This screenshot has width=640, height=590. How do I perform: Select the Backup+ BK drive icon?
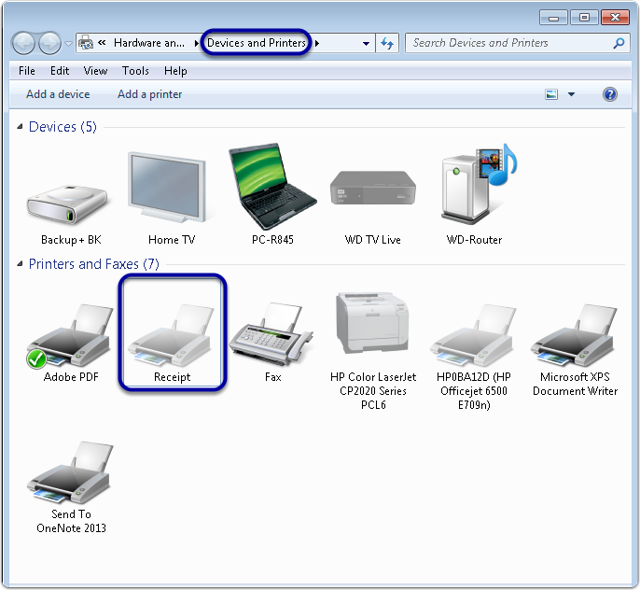(68, 206)
